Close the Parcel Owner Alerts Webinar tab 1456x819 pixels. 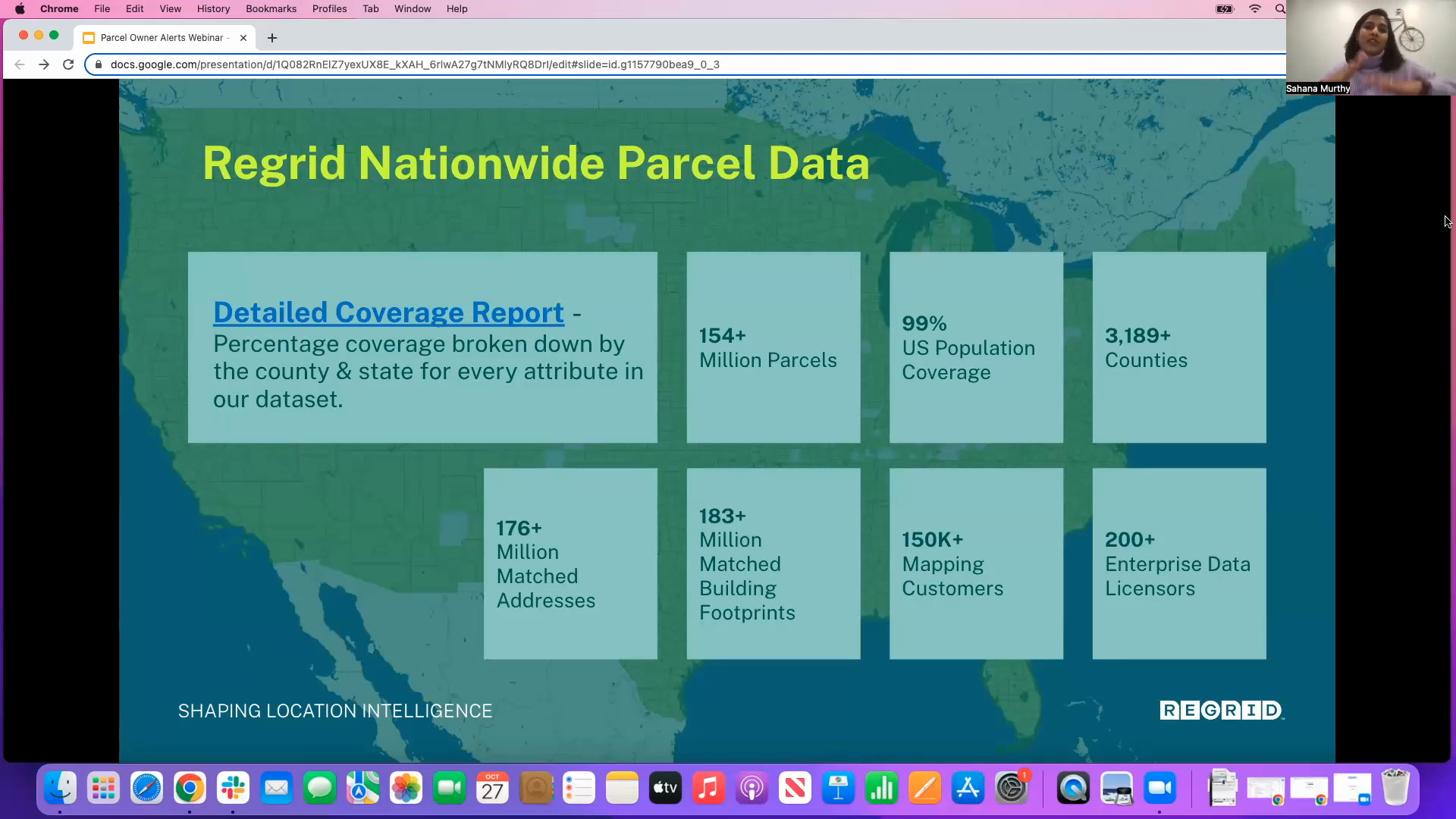click(x=243, y=38)
